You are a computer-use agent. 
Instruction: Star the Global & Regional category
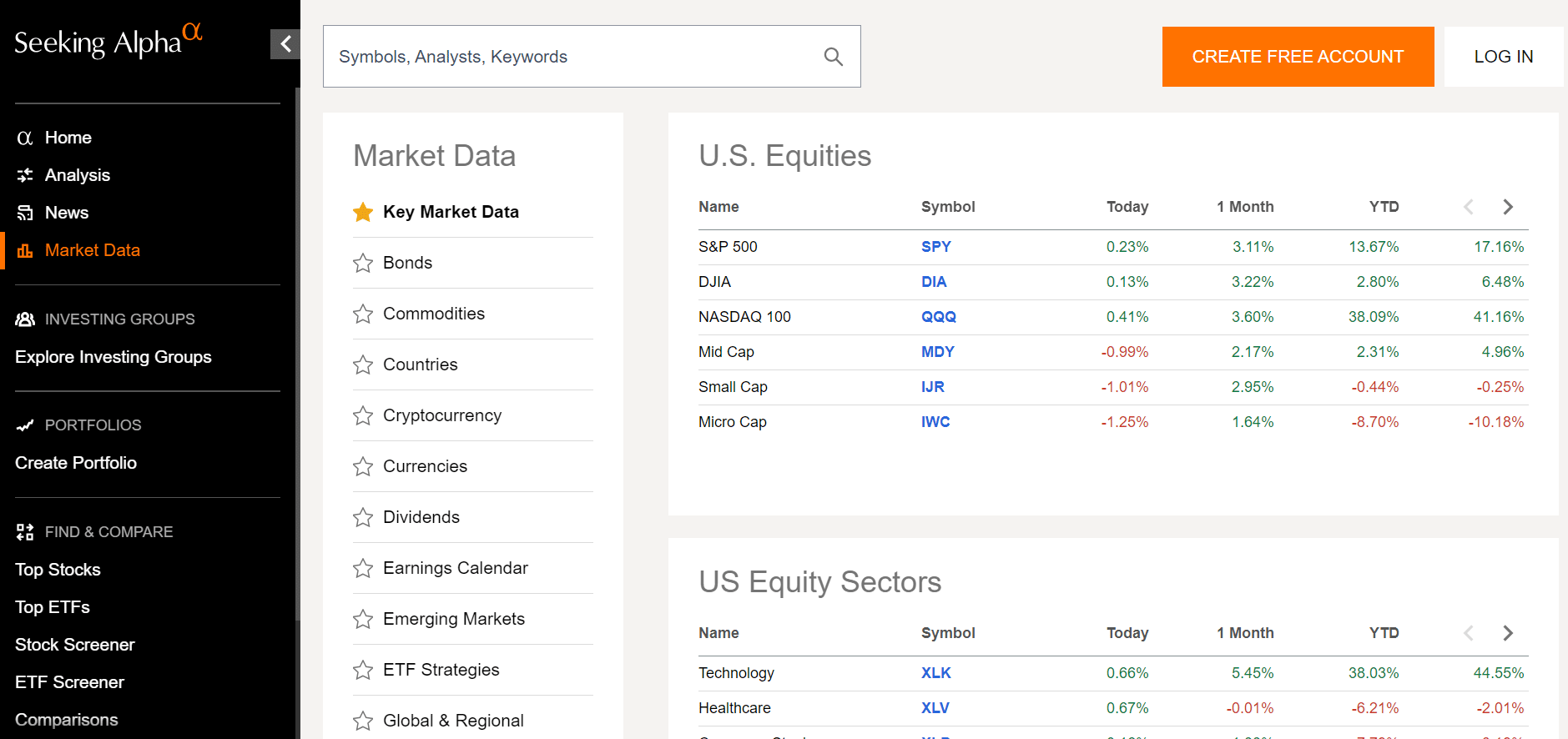click(x=363, y=721)
